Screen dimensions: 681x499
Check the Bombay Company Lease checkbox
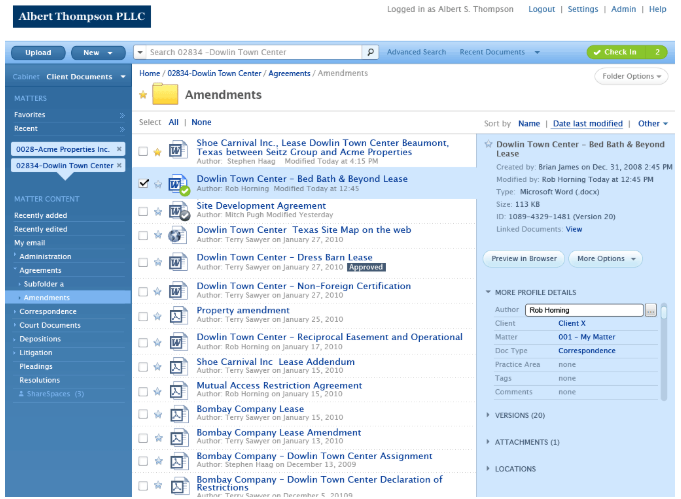tap(143, 414)
